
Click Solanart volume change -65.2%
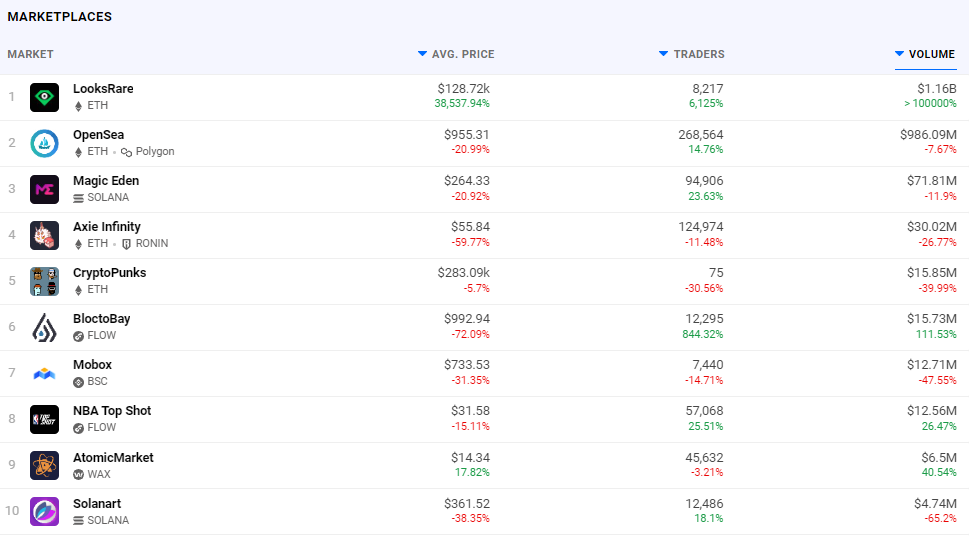[940, 519]
